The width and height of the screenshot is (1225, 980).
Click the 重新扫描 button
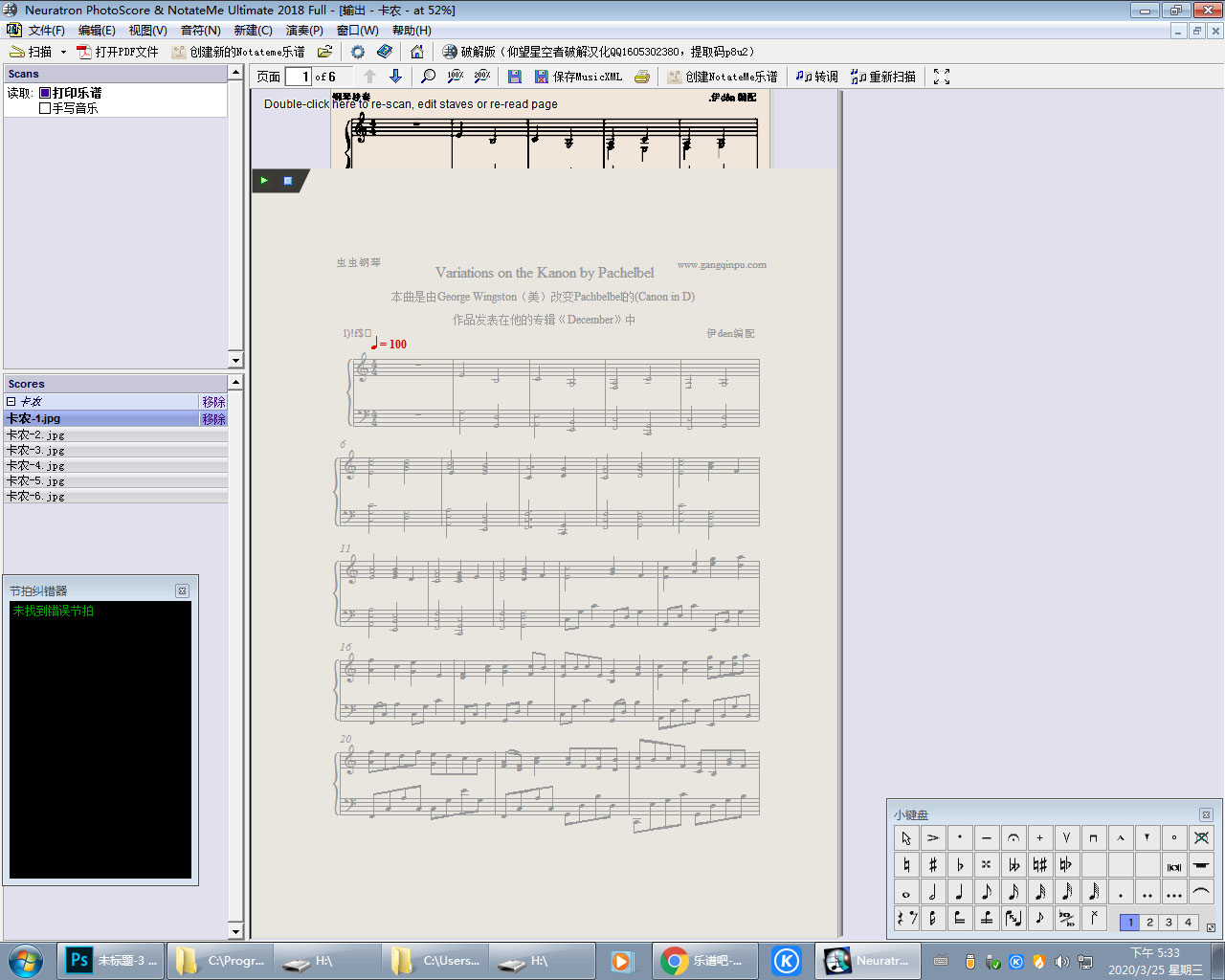(x=883, y=77)
